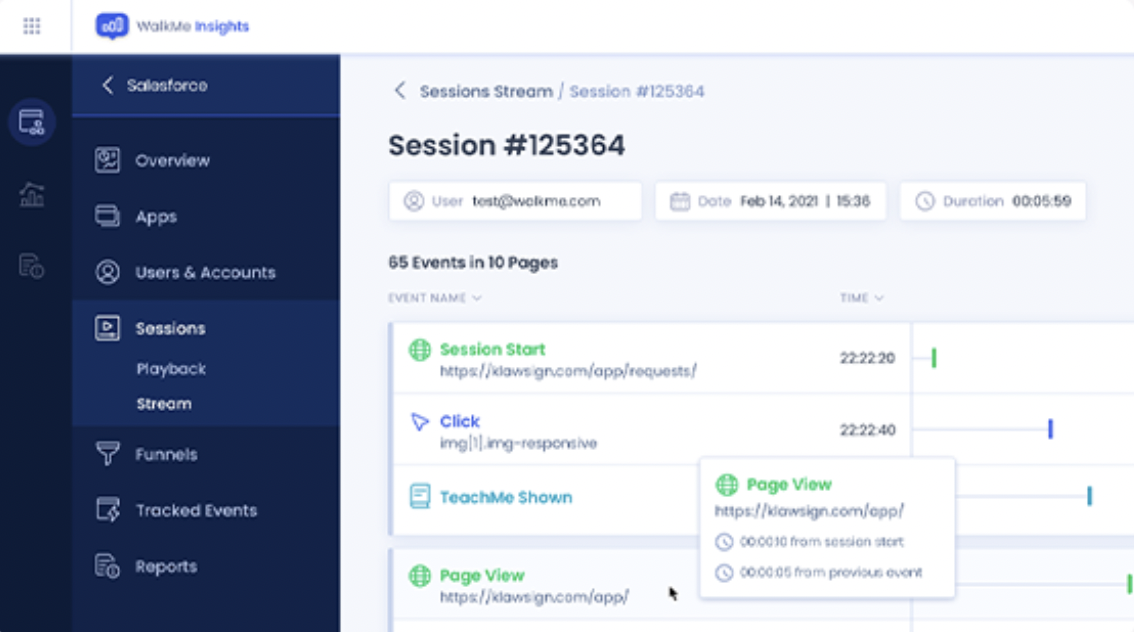This screenshot has width=1134, height=632.
Task: Select the highlighted tracking icon in the far-left rail
Action: point(33,122)
